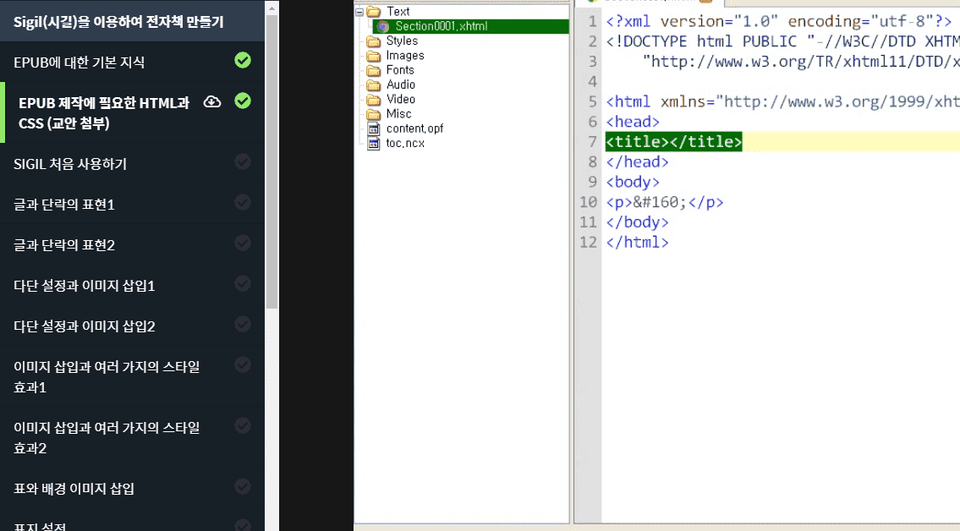
Task: Click the content.opf file icon
Action: point(373,129)
